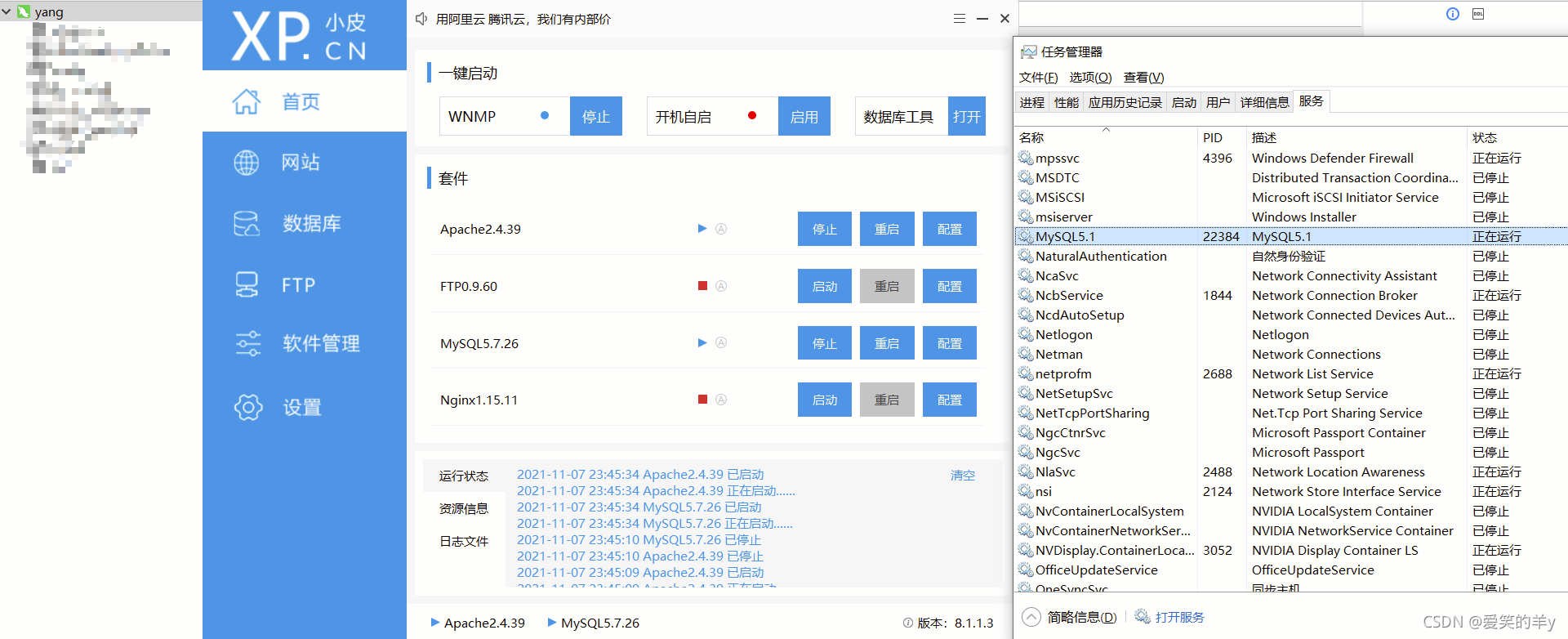
Task: Open the 文件(F) menu in Task Manager
Action: (1038, 78)
